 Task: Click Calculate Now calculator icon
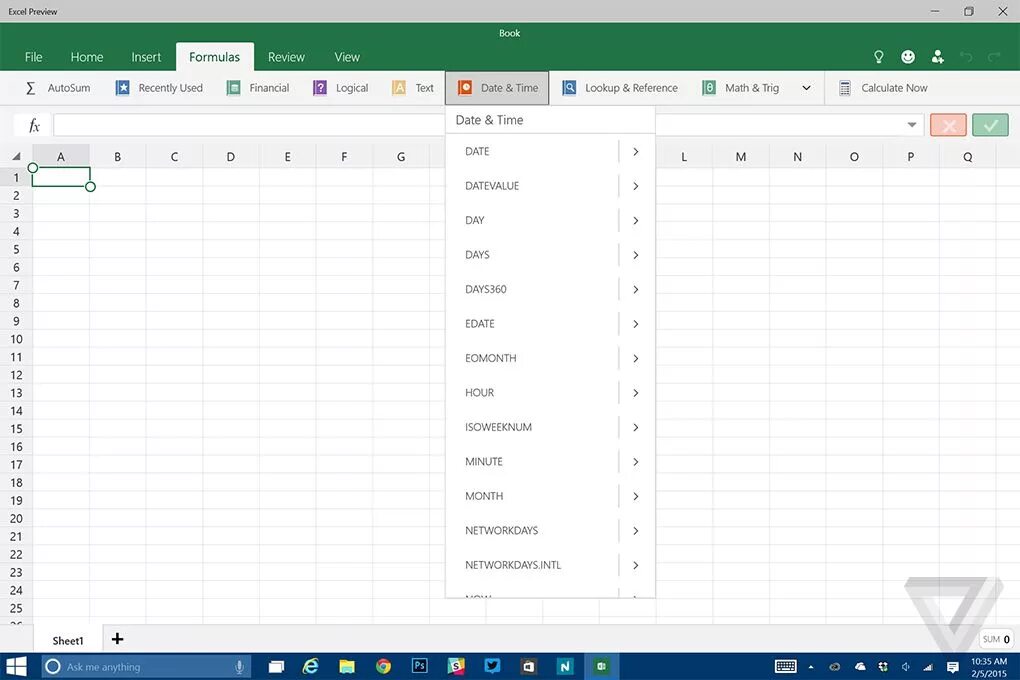844,88
